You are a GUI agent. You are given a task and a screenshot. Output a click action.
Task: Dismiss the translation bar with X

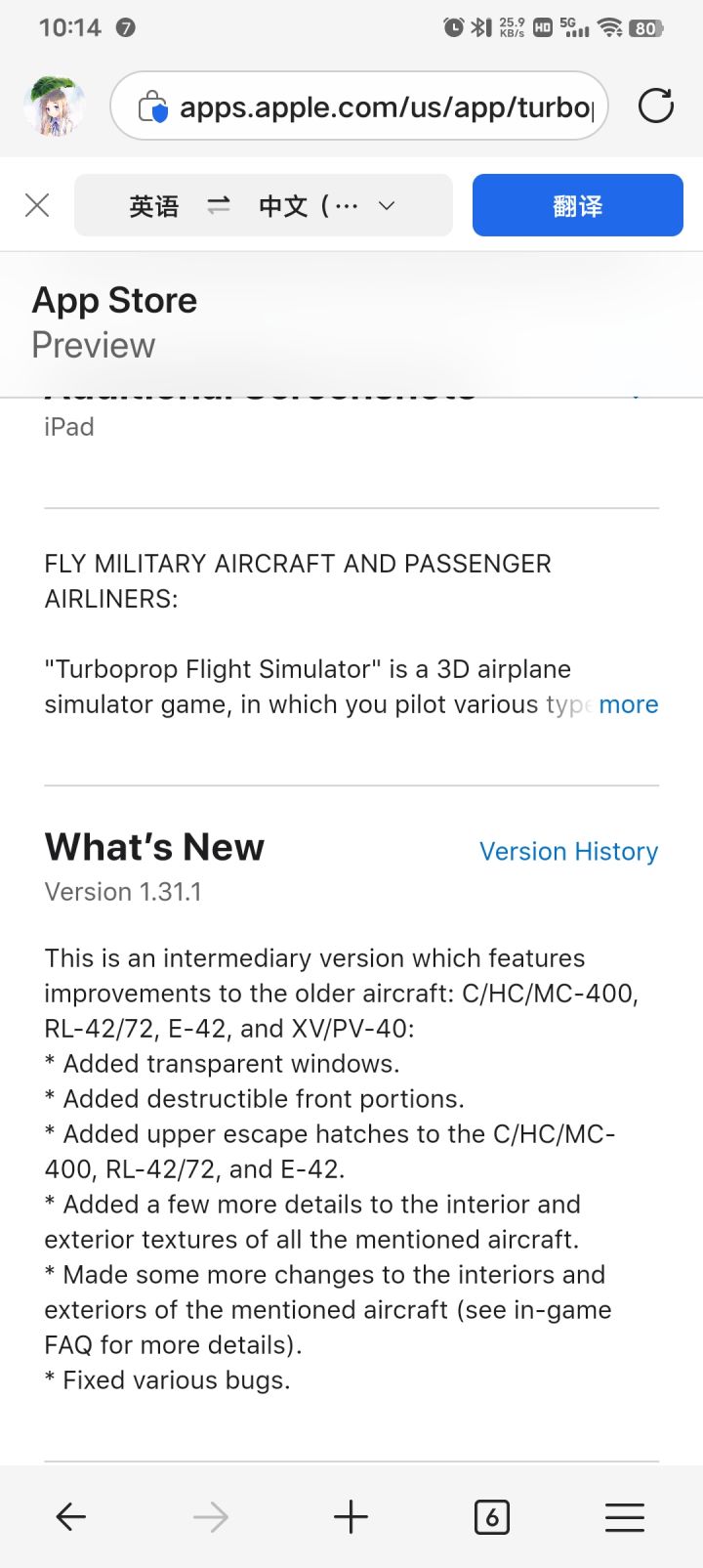click(37, 205)
